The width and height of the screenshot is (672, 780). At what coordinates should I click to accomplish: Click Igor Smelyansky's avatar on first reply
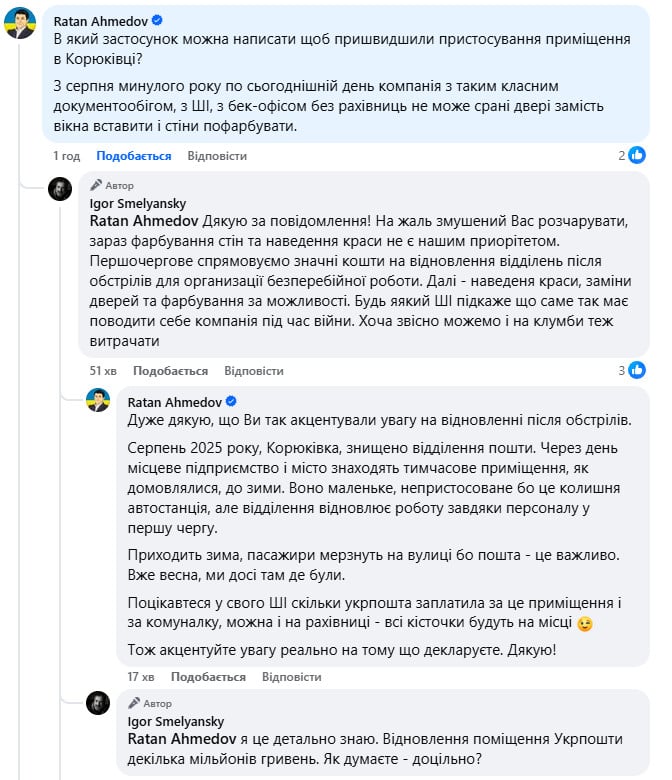pyautogui.click(x=60, y=190)
